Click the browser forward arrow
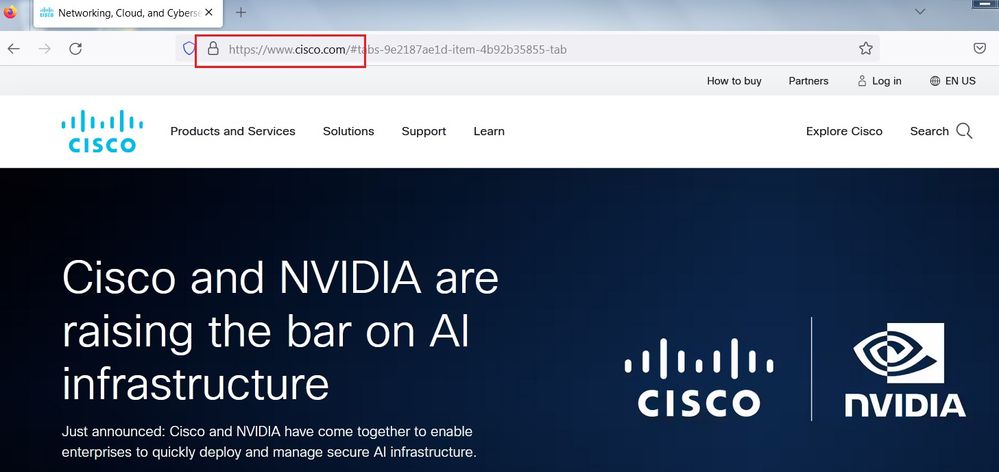The height and width of the screenshot is (472, 999). 45,49
